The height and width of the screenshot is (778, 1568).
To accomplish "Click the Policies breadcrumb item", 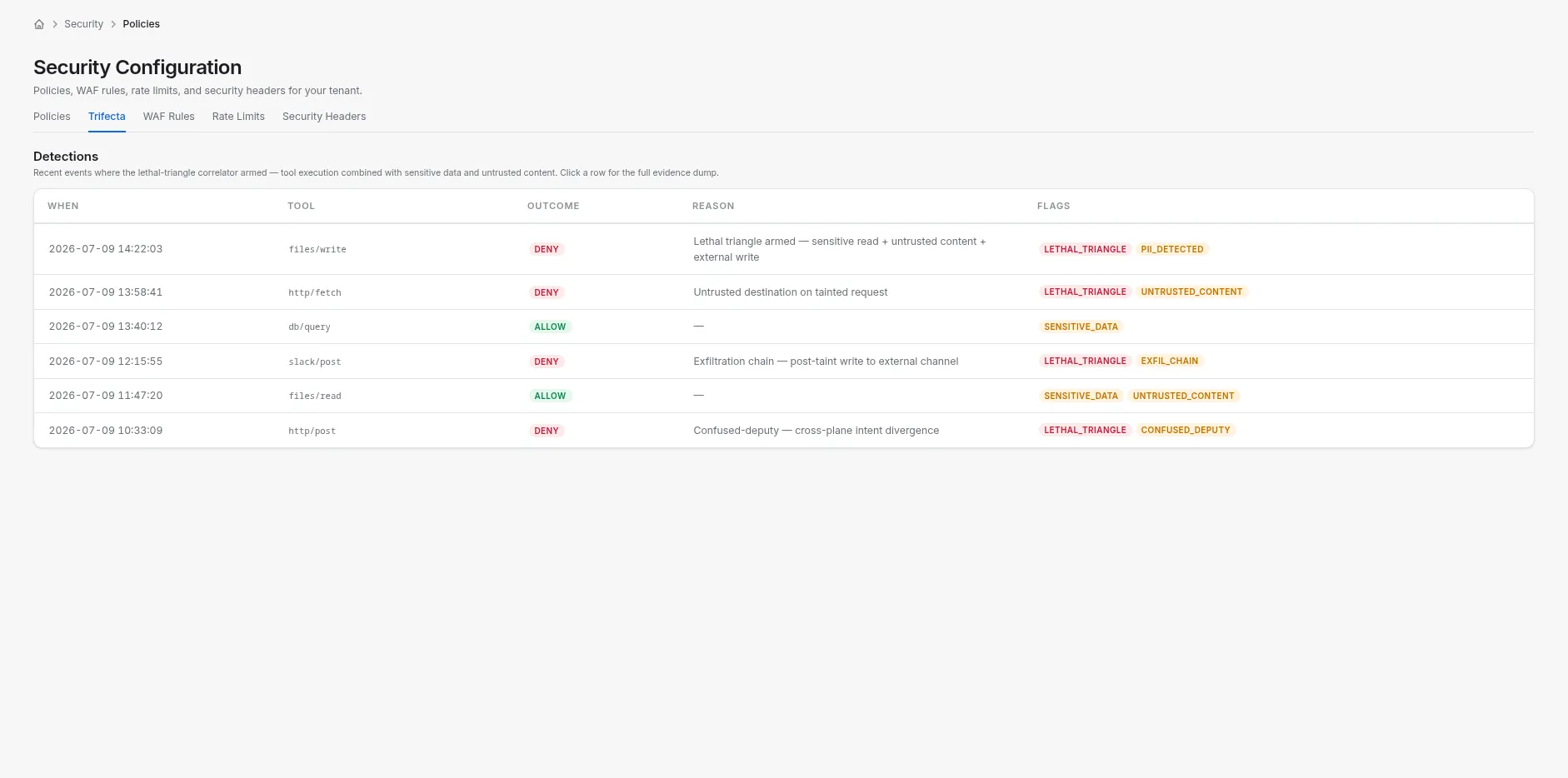I will point(141,24).
